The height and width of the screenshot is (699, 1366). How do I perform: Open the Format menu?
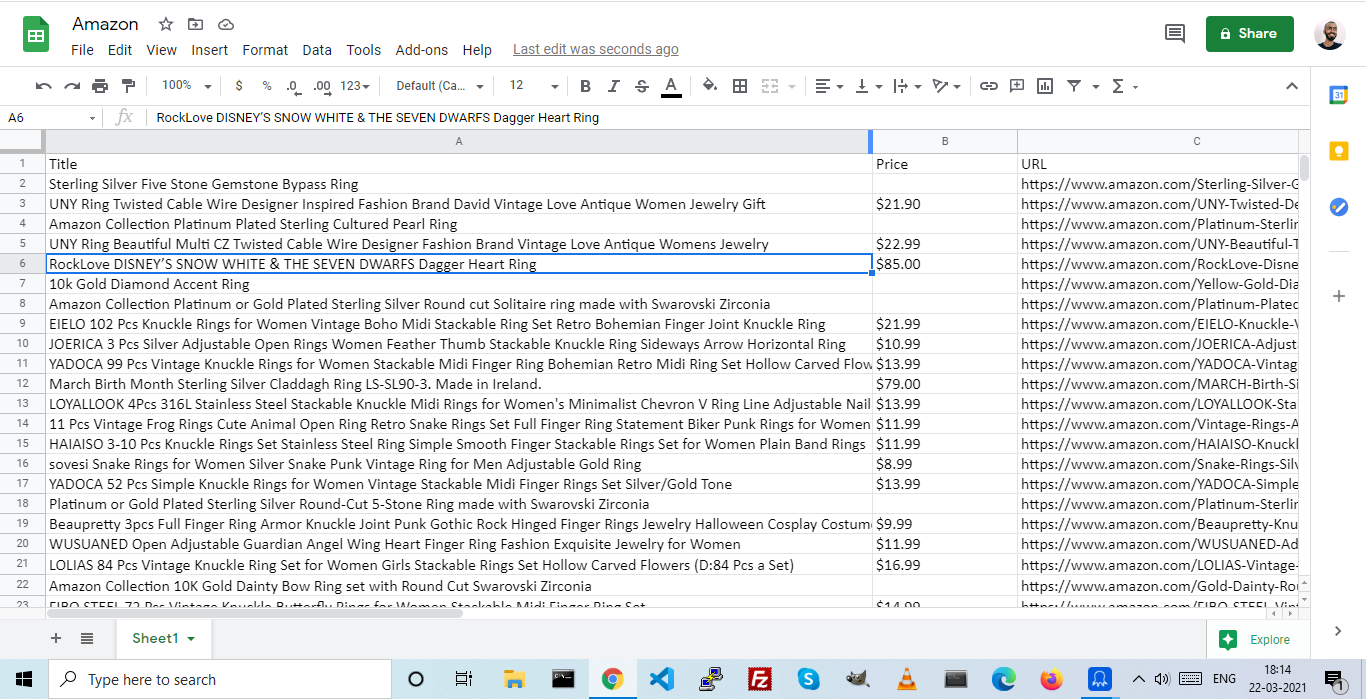(265, 50)
